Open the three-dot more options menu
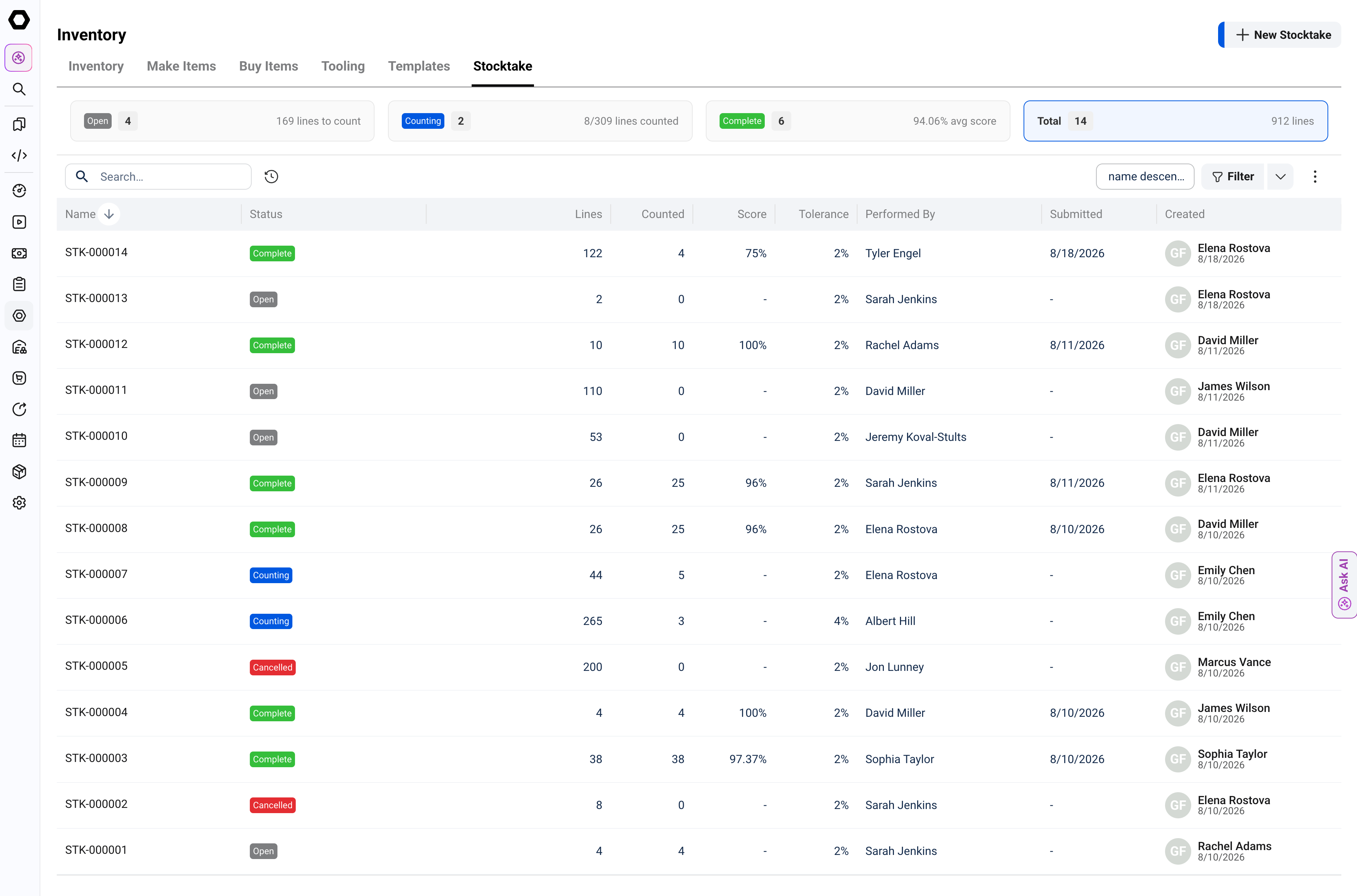Image resolution: width=1357 pixels, height=896 pixels. (x=1315, y=177)
